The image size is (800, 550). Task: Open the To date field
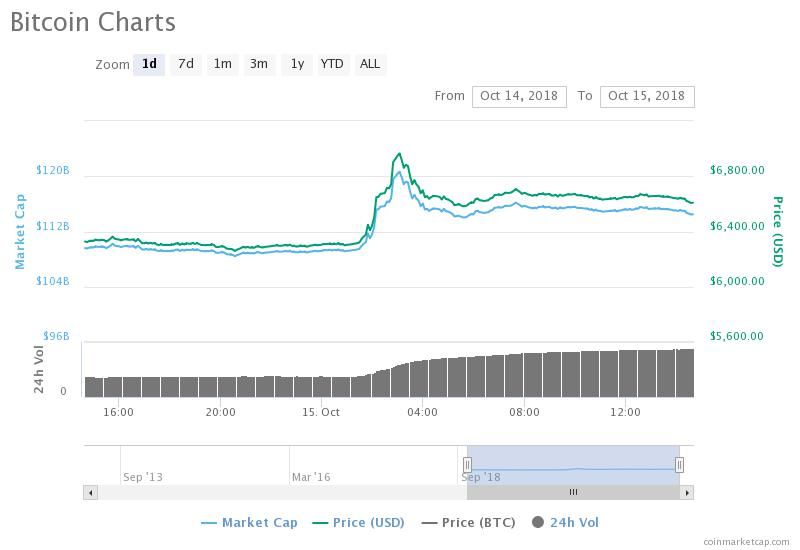click(x=646, y=96)
